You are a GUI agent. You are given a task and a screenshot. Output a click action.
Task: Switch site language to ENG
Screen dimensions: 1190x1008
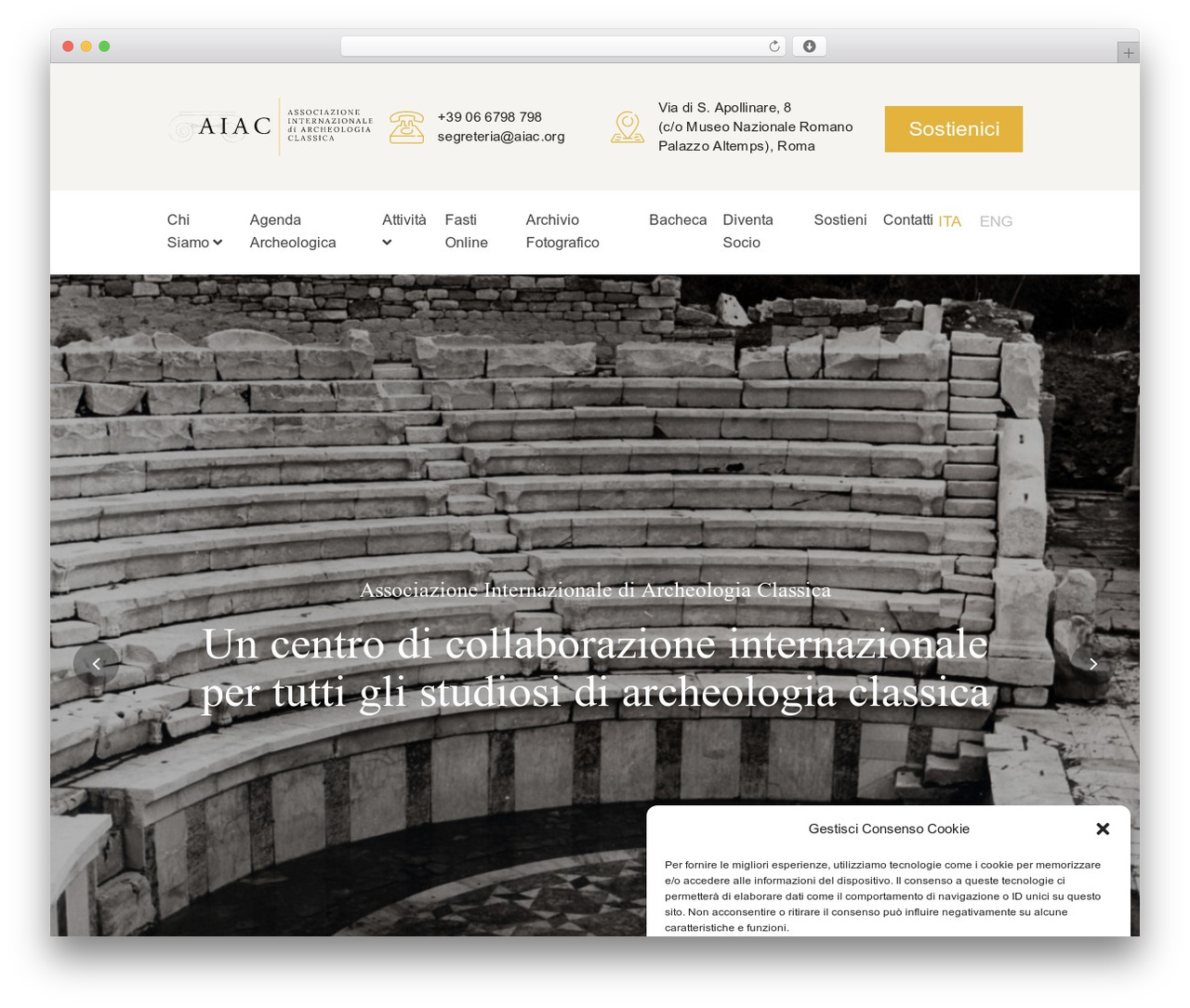coord(996,221)
